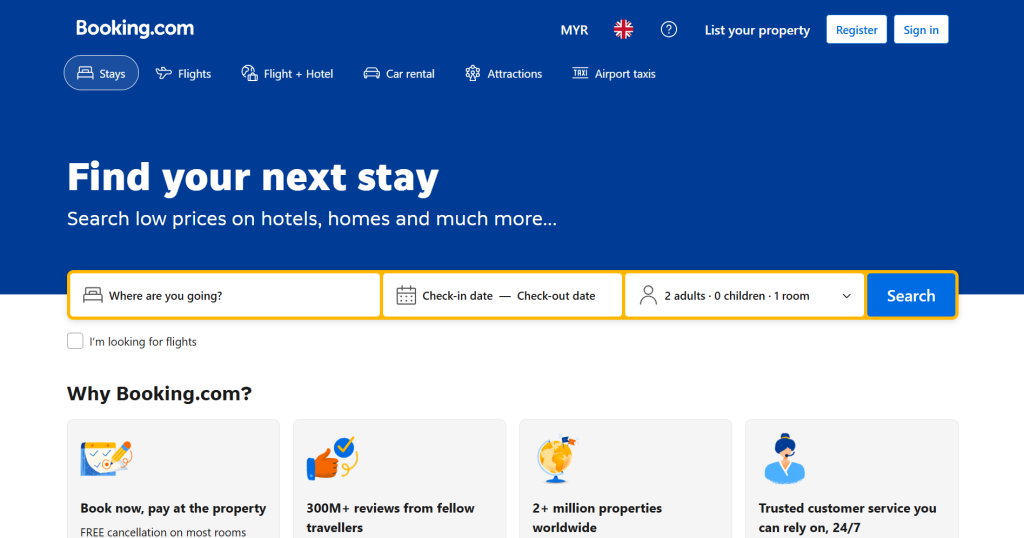Click the Sign in button

click(921, 29)
